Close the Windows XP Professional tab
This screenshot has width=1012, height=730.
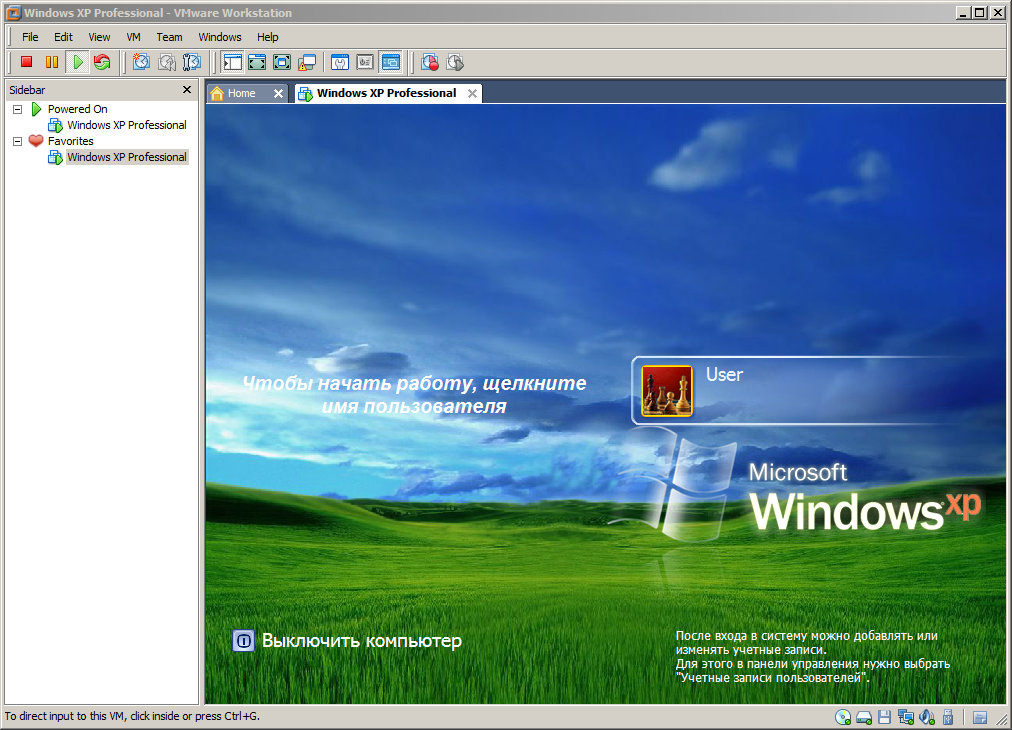tap(472, 94)
